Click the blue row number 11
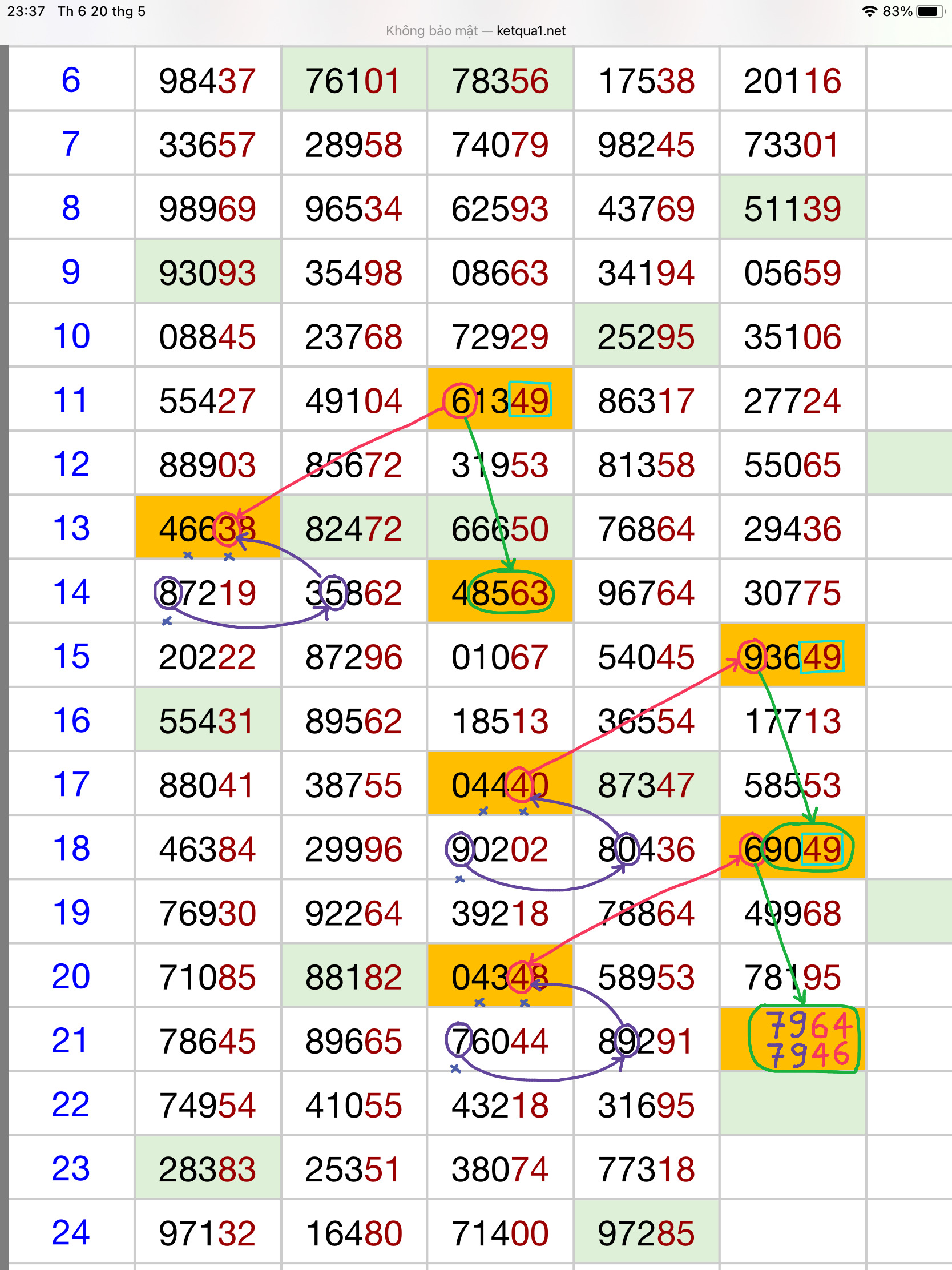Image resolution: width=952 pixels, height=1270 pixels. pos(71,400)
